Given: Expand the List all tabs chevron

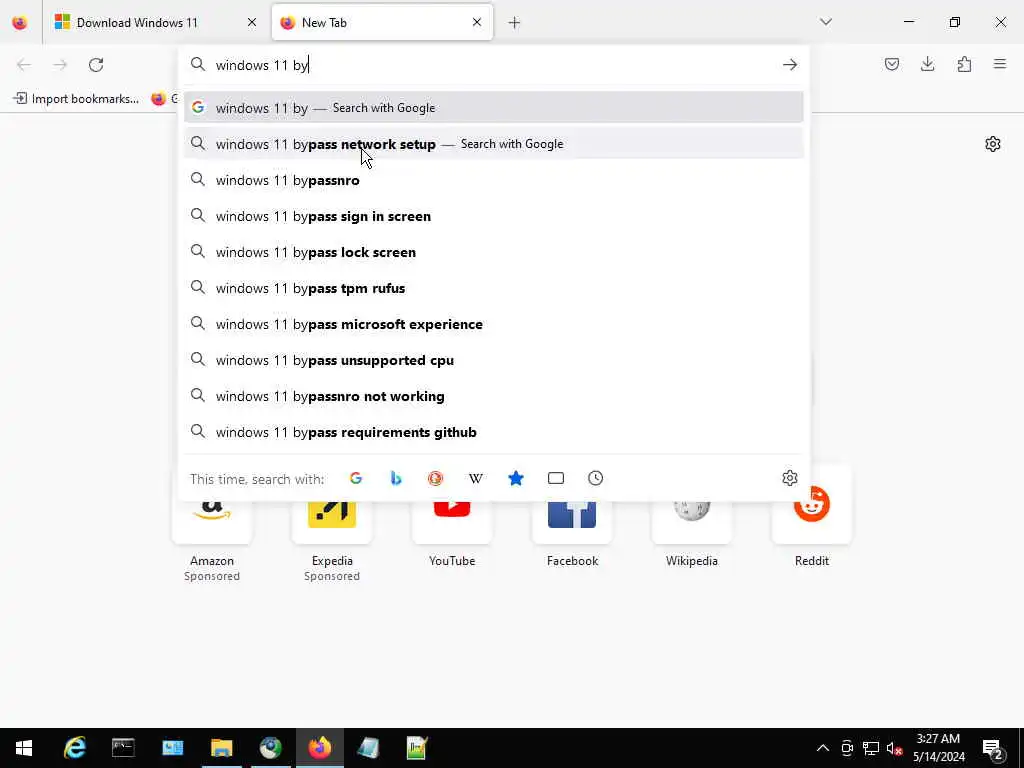Looking at the screenshot, I should 826,22.
